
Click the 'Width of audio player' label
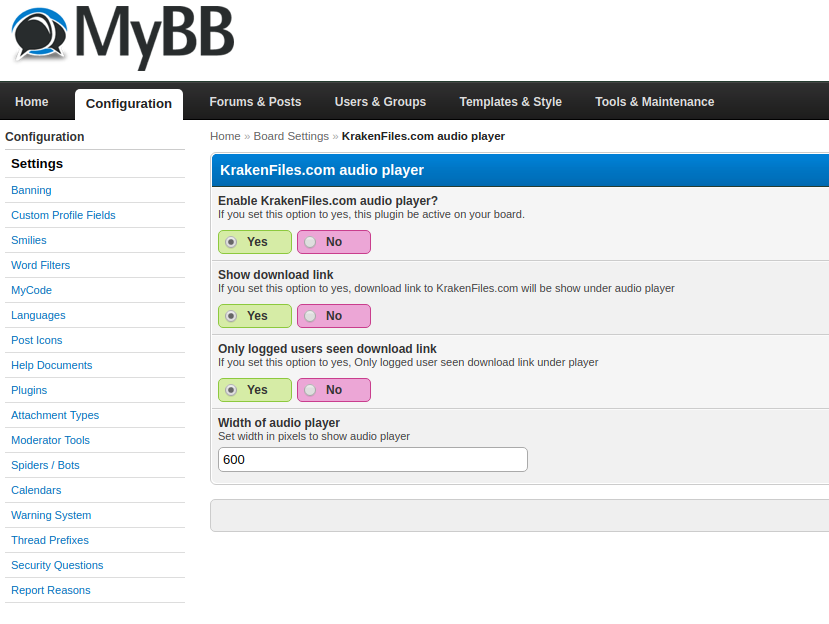click(279, 423)
